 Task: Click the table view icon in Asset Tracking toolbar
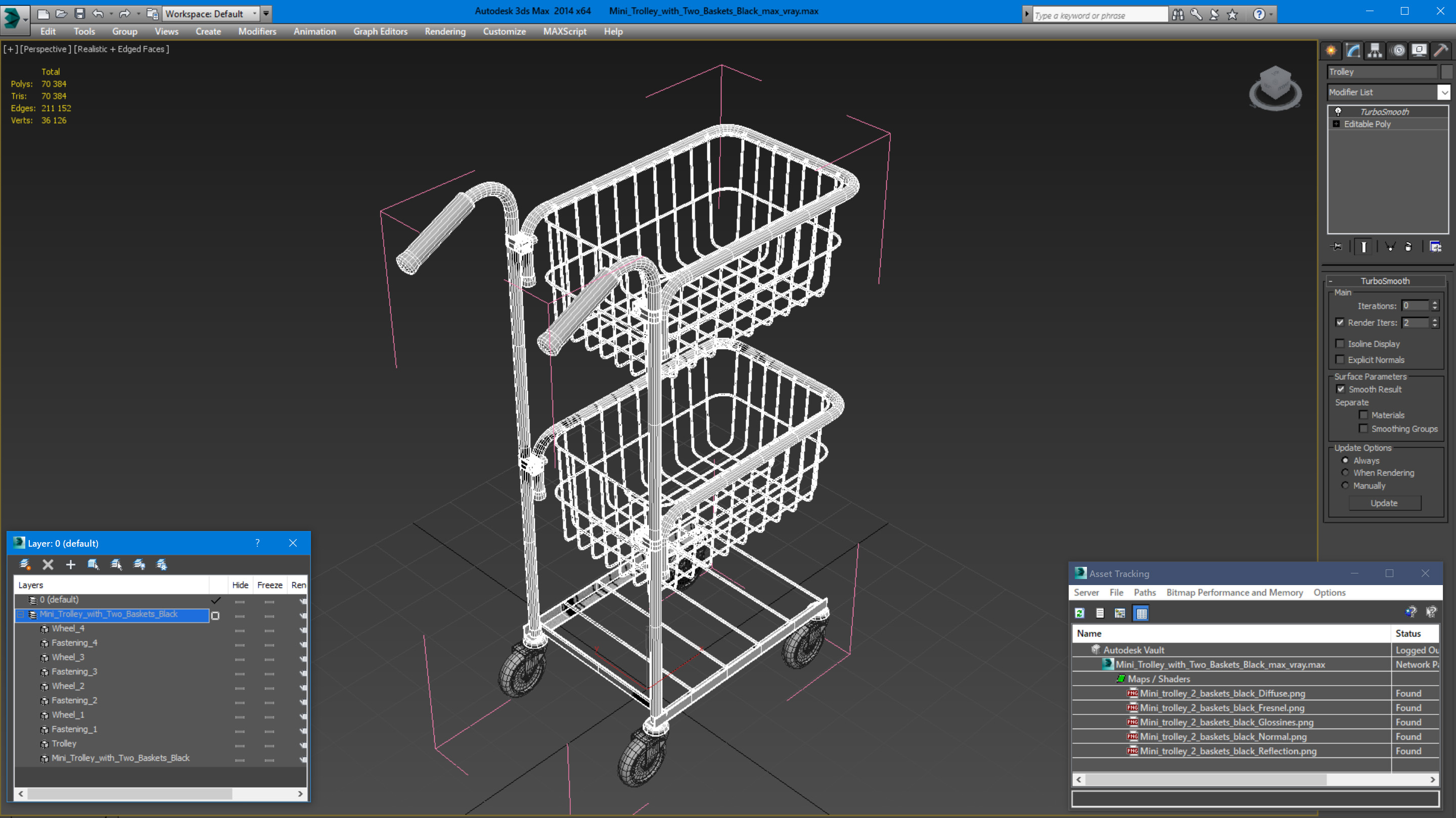coord(1141,613)
